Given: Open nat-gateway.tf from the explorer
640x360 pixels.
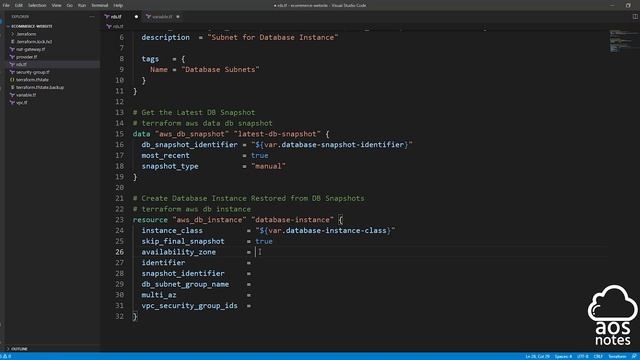Looking at the screenshot, I should (31, 49).
